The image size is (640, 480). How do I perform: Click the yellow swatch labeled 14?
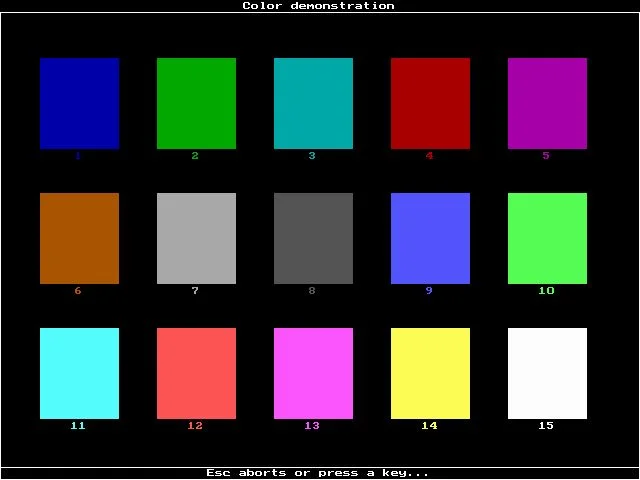click(x=430, y=373)
